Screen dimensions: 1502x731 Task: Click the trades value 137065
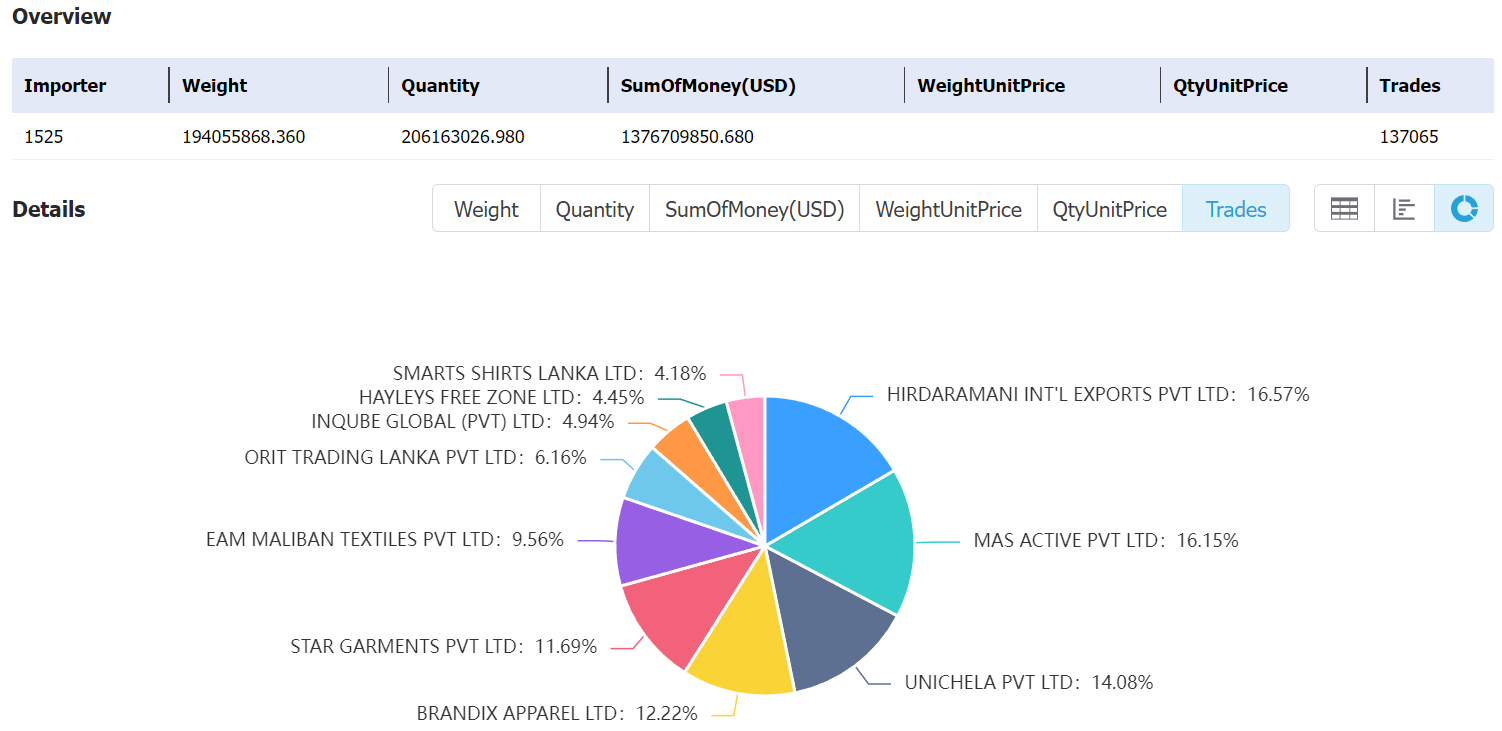[x=1409, y=136]
